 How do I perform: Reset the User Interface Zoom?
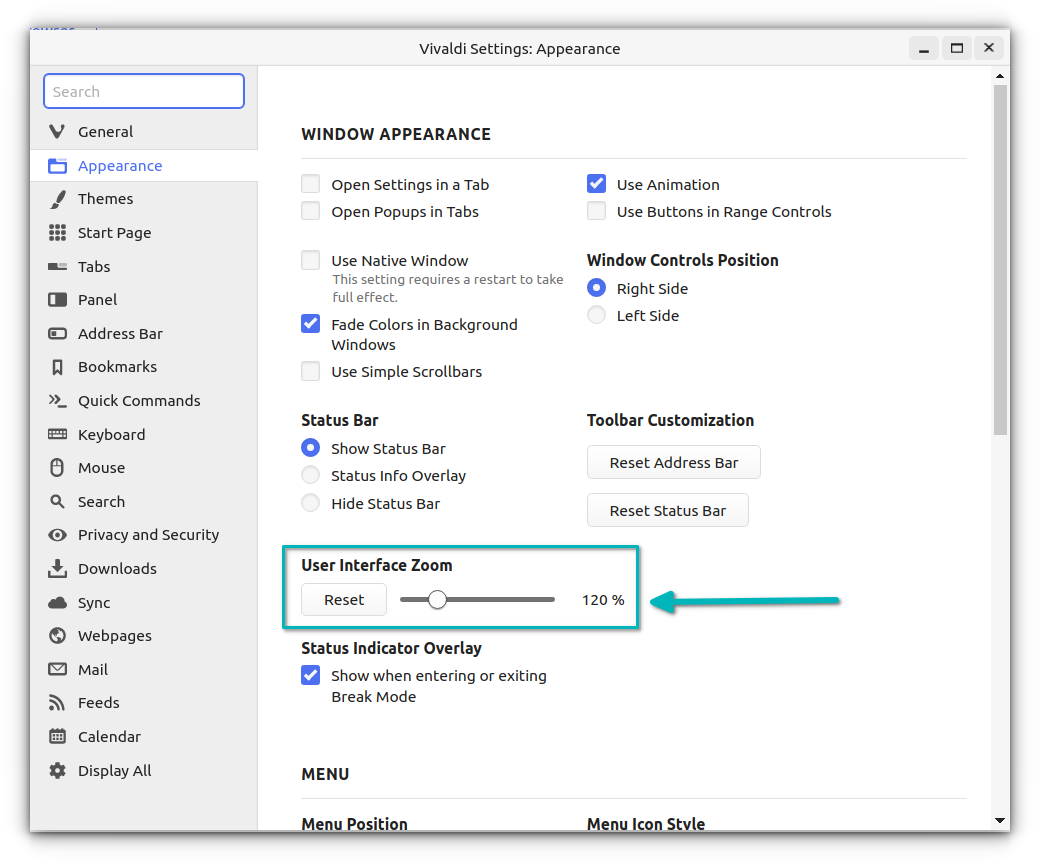click(x=344, y=600)
